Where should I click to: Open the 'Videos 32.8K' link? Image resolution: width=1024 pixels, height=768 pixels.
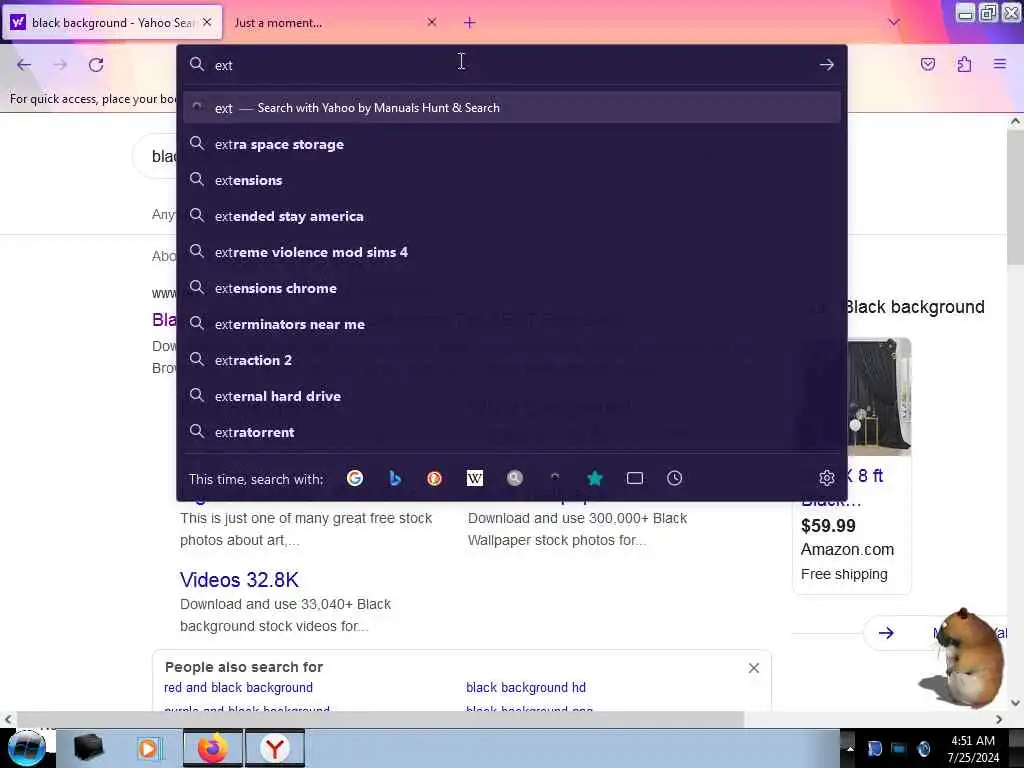pyautogui.click(x=239, y=580)
